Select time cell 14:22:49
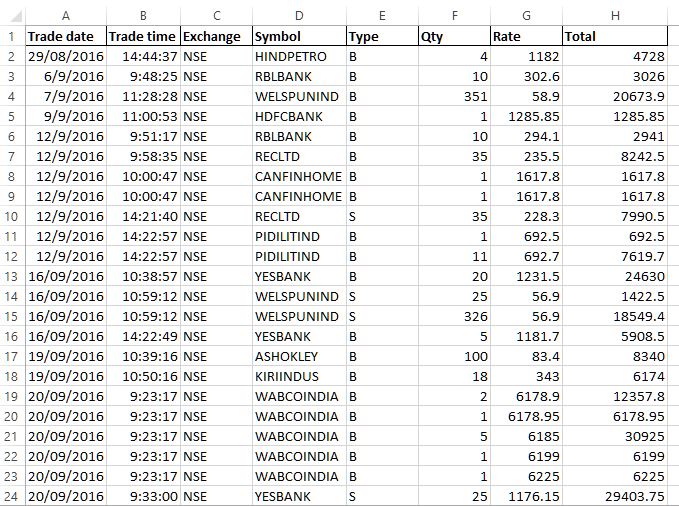 coord(143,336)
